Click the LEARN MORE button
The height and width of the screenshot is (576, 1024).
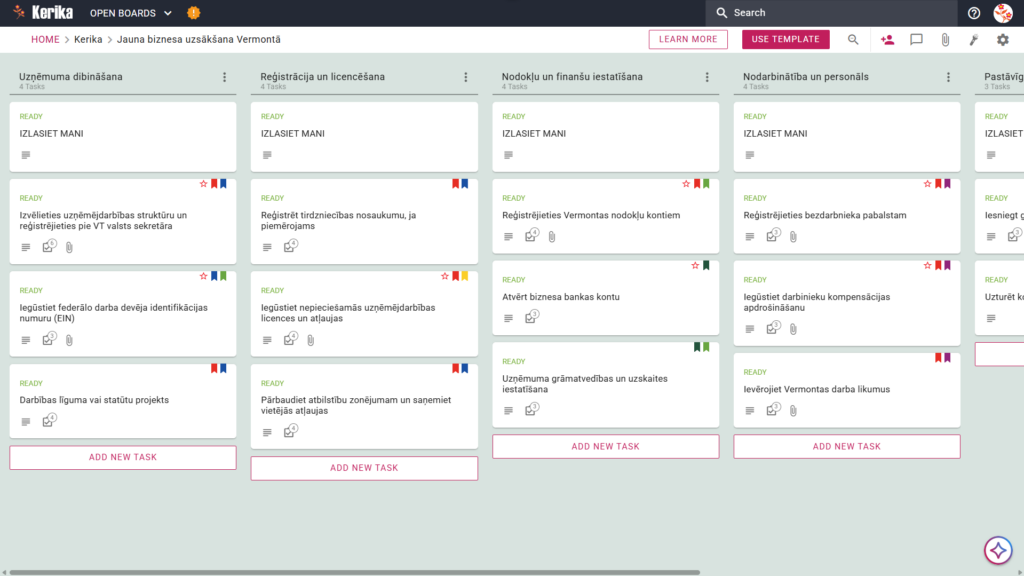tap(688, 39)
